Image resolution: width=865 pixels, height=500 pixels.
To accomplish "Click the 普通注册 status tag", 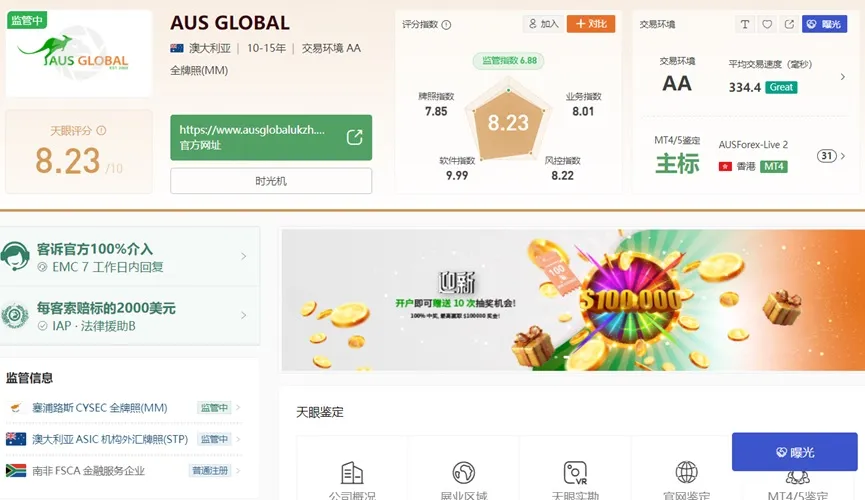I will pos(210,471).
